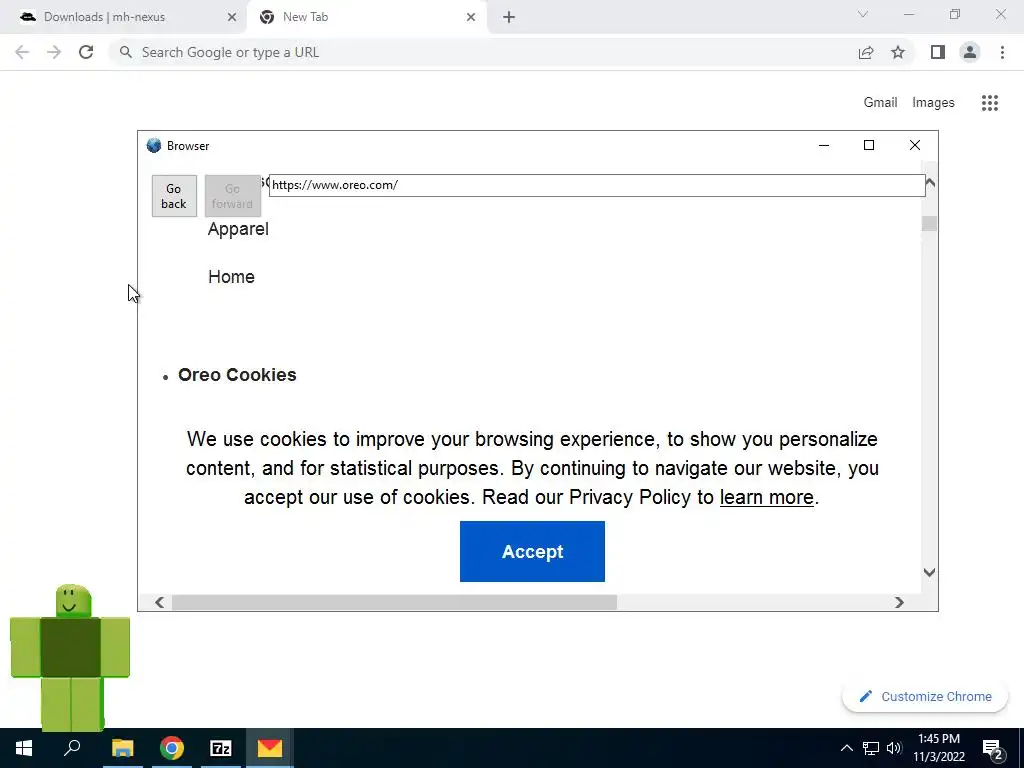The image size is (1024, 768).
Task: Open 7-Zip from taskbar
Action: [221, 748]
